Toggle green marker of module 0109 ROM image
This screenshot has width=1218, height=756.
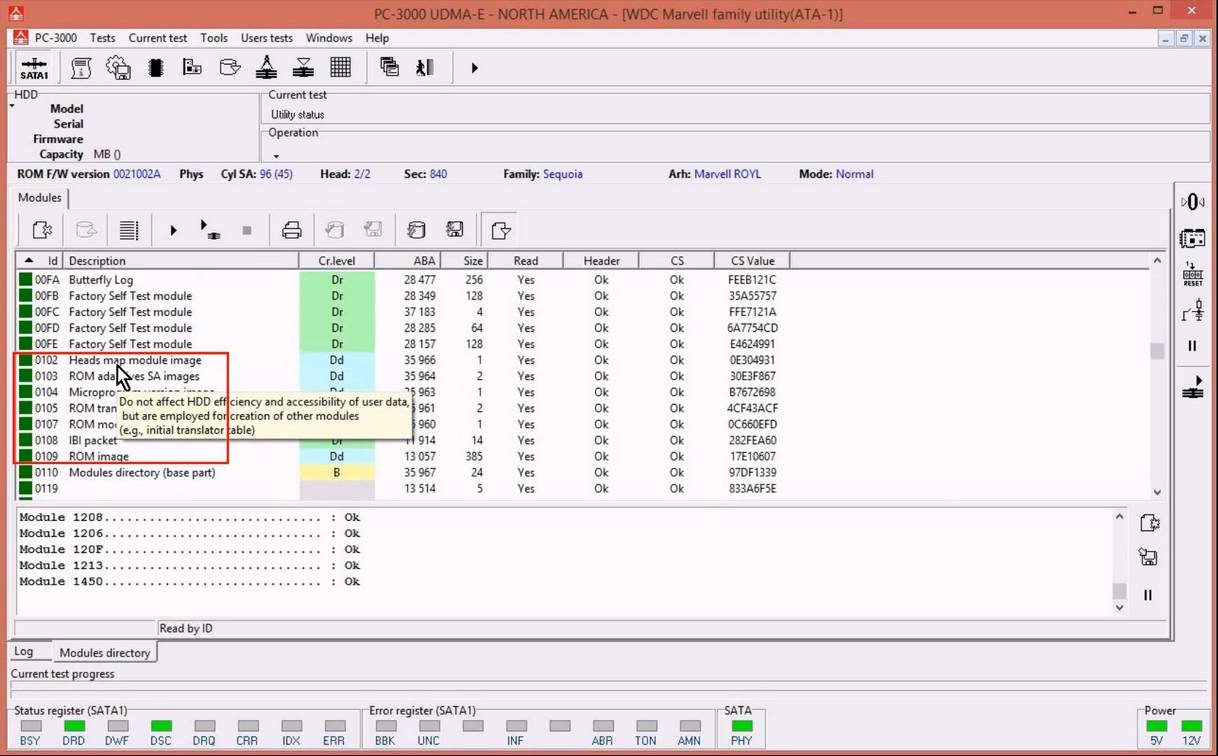point(26,456)
